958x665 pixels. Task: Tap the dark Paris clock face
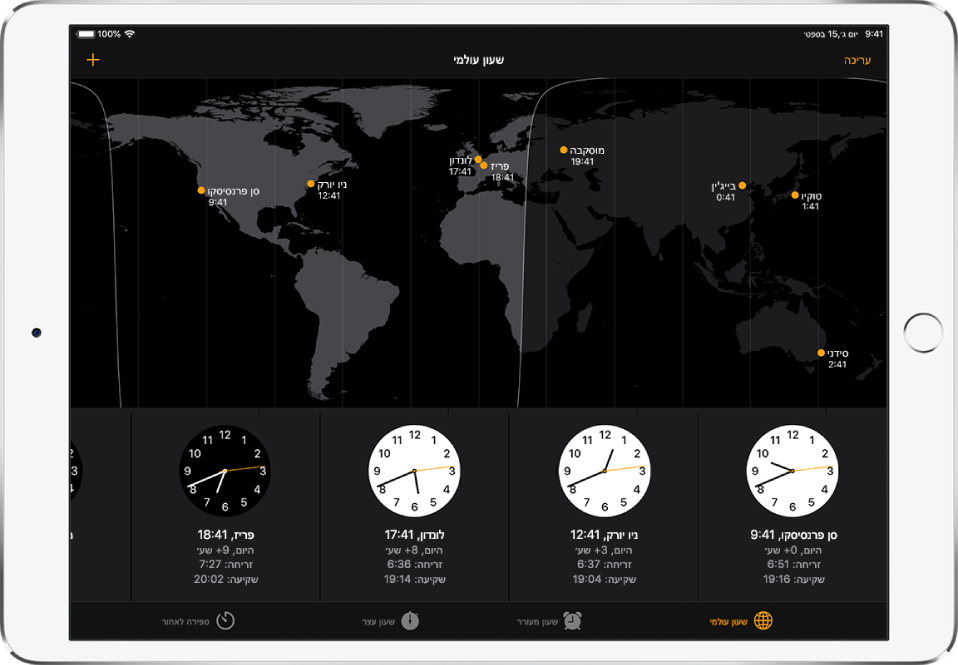click(x=225, y=469)
